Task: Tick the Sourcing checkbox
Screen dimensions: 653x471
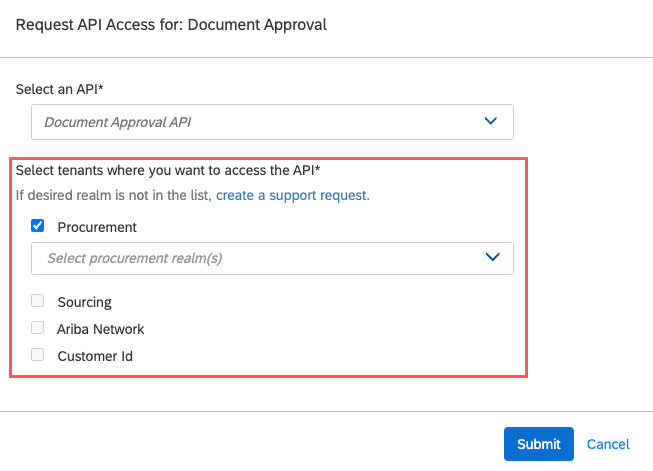Action: [38, 301]
